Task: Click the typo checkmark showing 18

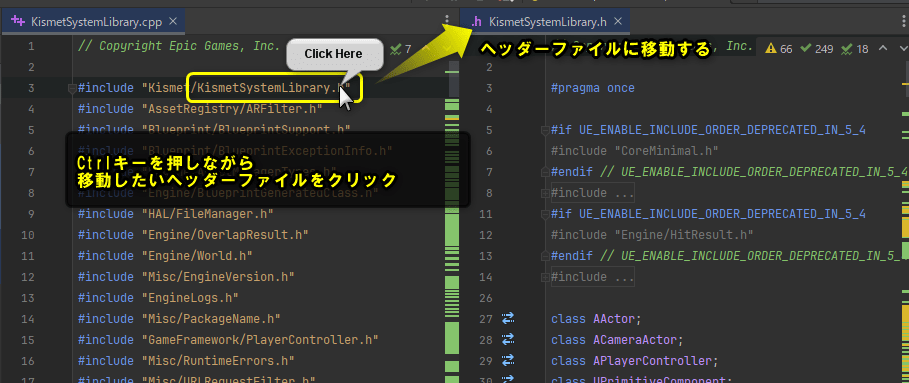Action: (x=846, y=49)
